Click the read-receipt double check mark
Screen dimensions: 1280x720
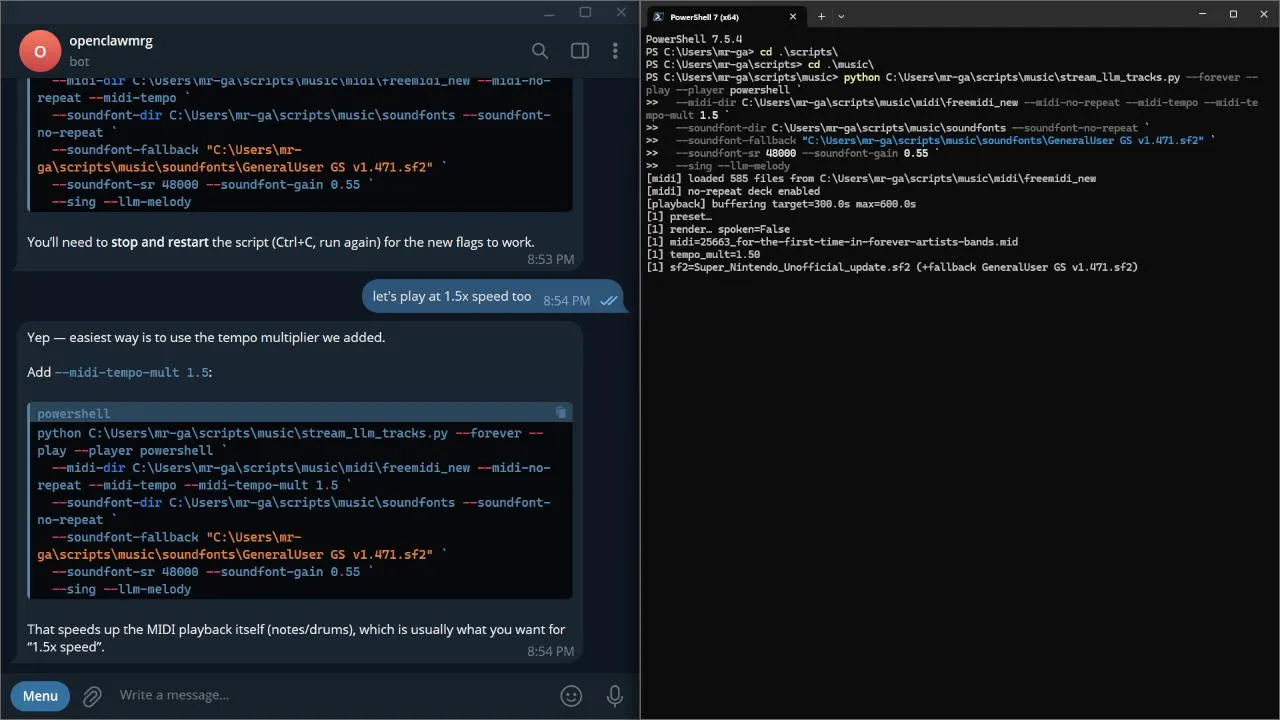tap(608, 301)
